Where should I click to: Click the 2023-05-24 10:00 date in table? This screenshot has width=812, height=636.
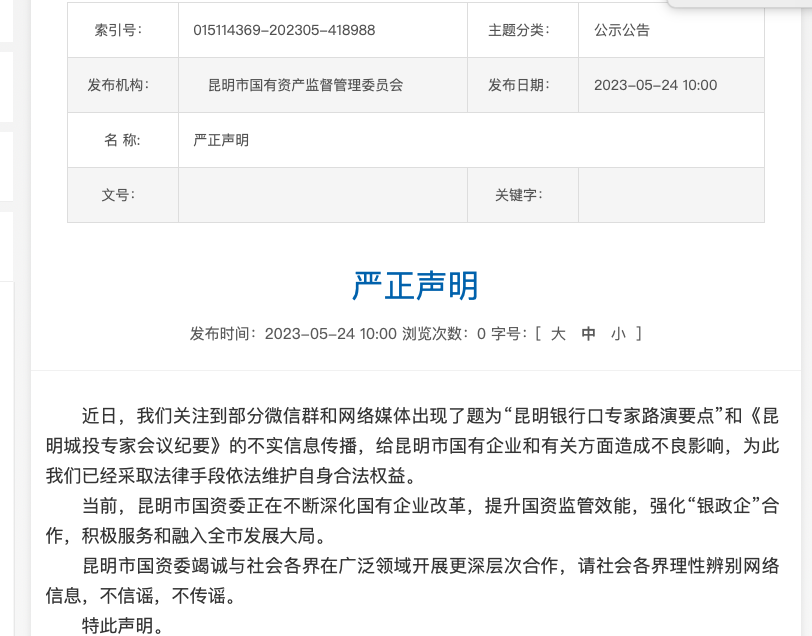(655, 85)
